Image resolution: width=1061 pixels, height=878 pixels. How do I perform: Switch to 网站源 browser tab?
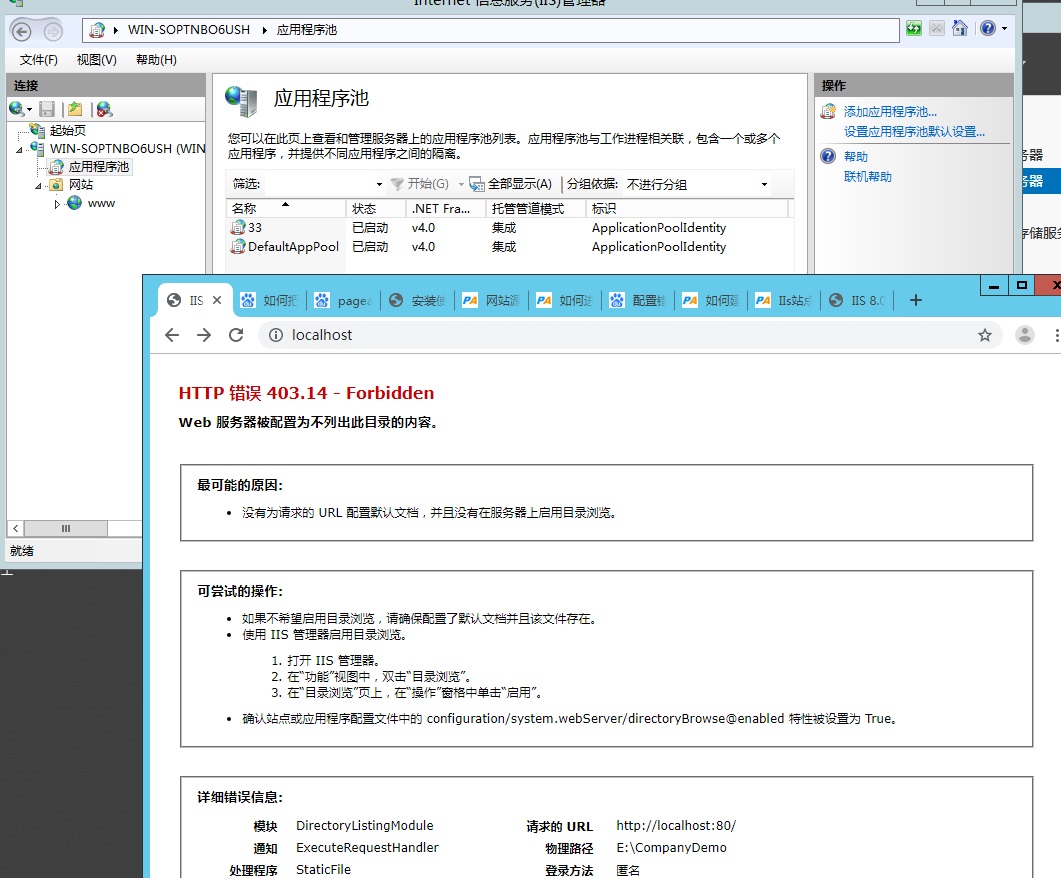491,300
